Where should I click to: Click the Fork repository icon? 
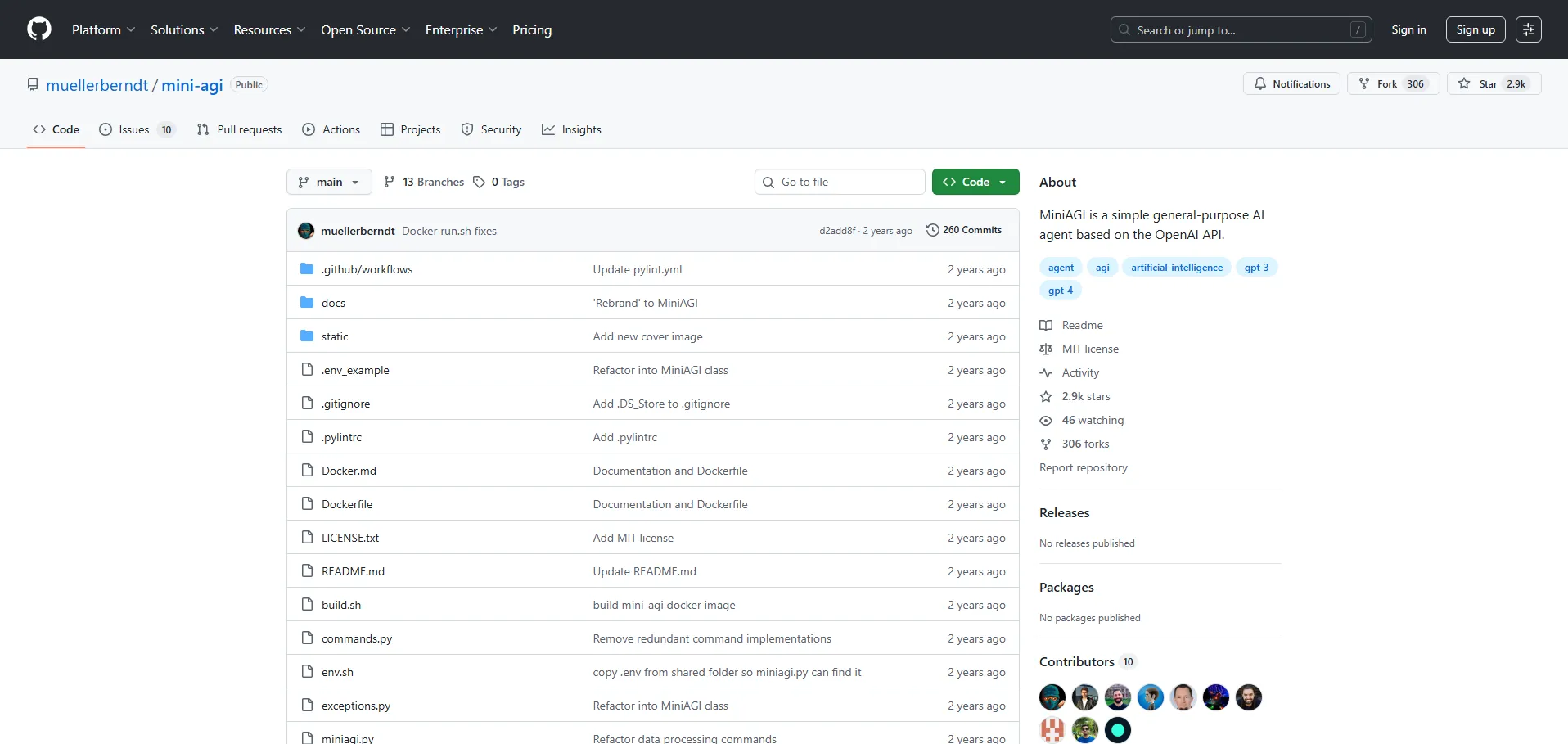(x=1364, y=84)
